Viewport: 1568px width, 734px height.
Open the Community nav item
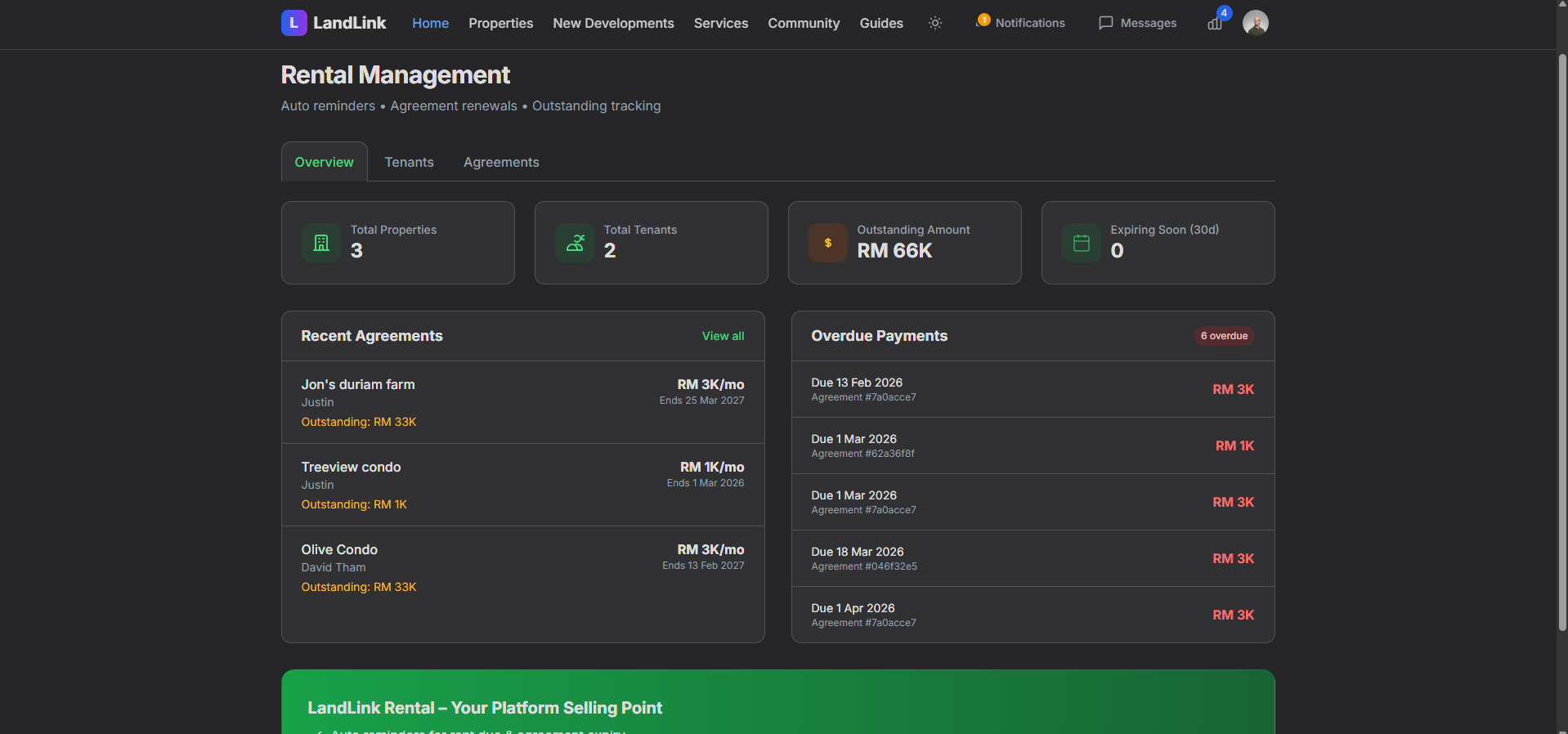[804, 23]
